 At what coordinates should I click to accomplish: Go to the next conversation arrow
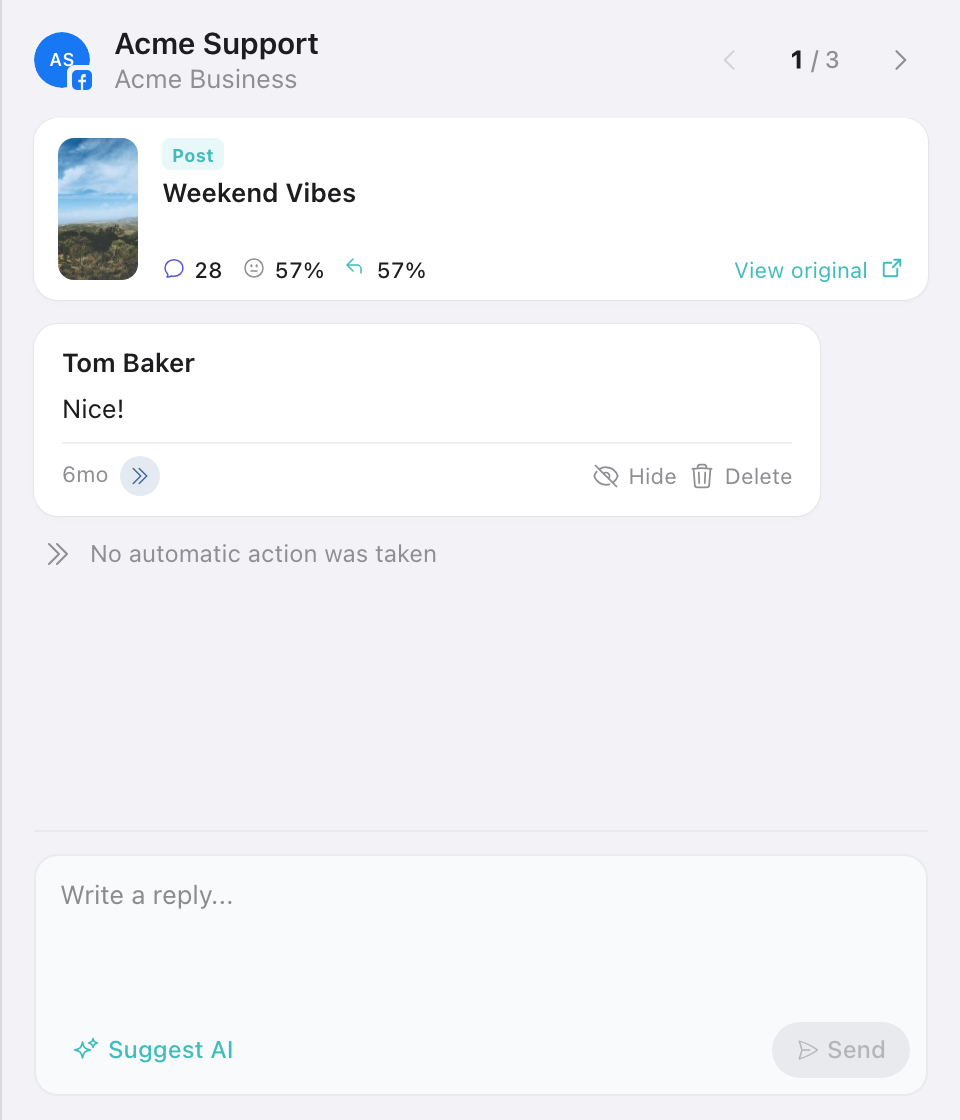coord(901,60)
